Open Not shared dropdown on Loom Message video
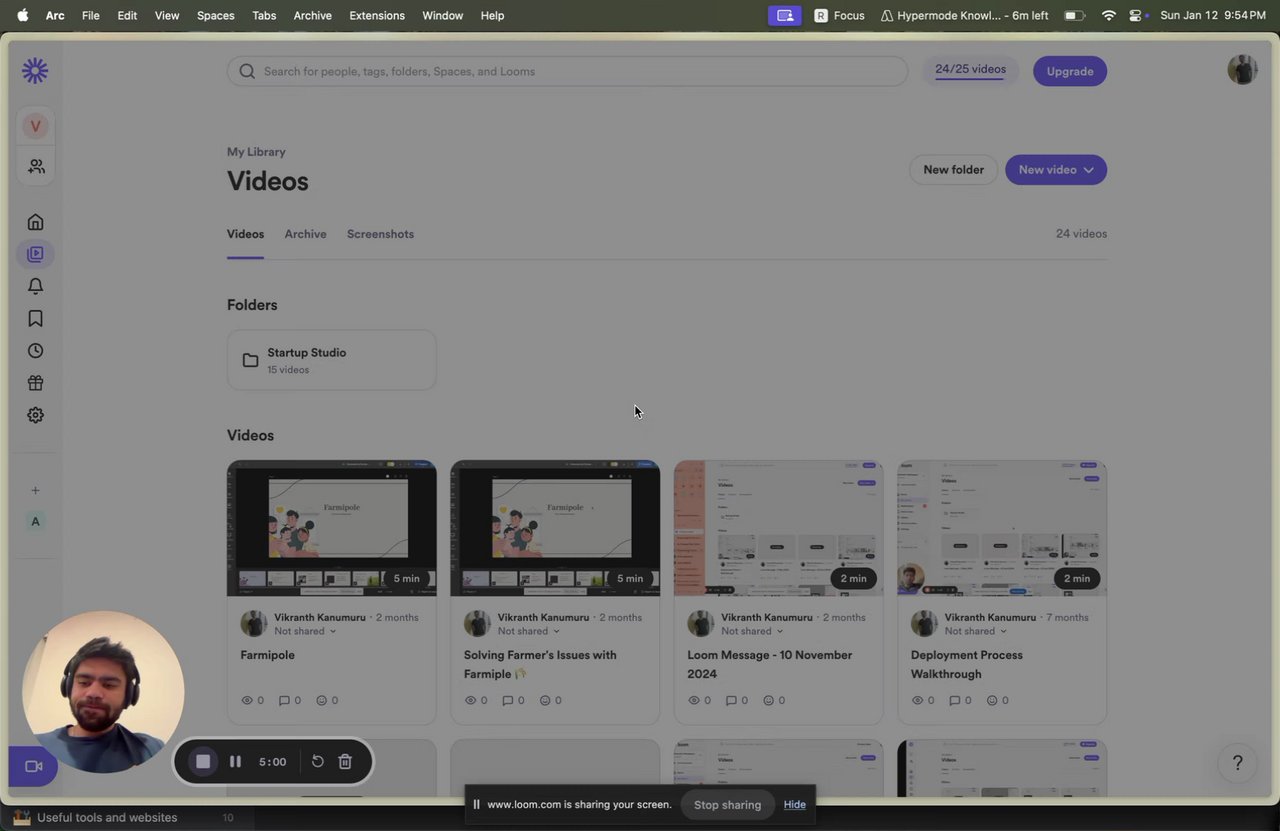This screenshot has width=1280, height=831. click(x=752, y=631)
